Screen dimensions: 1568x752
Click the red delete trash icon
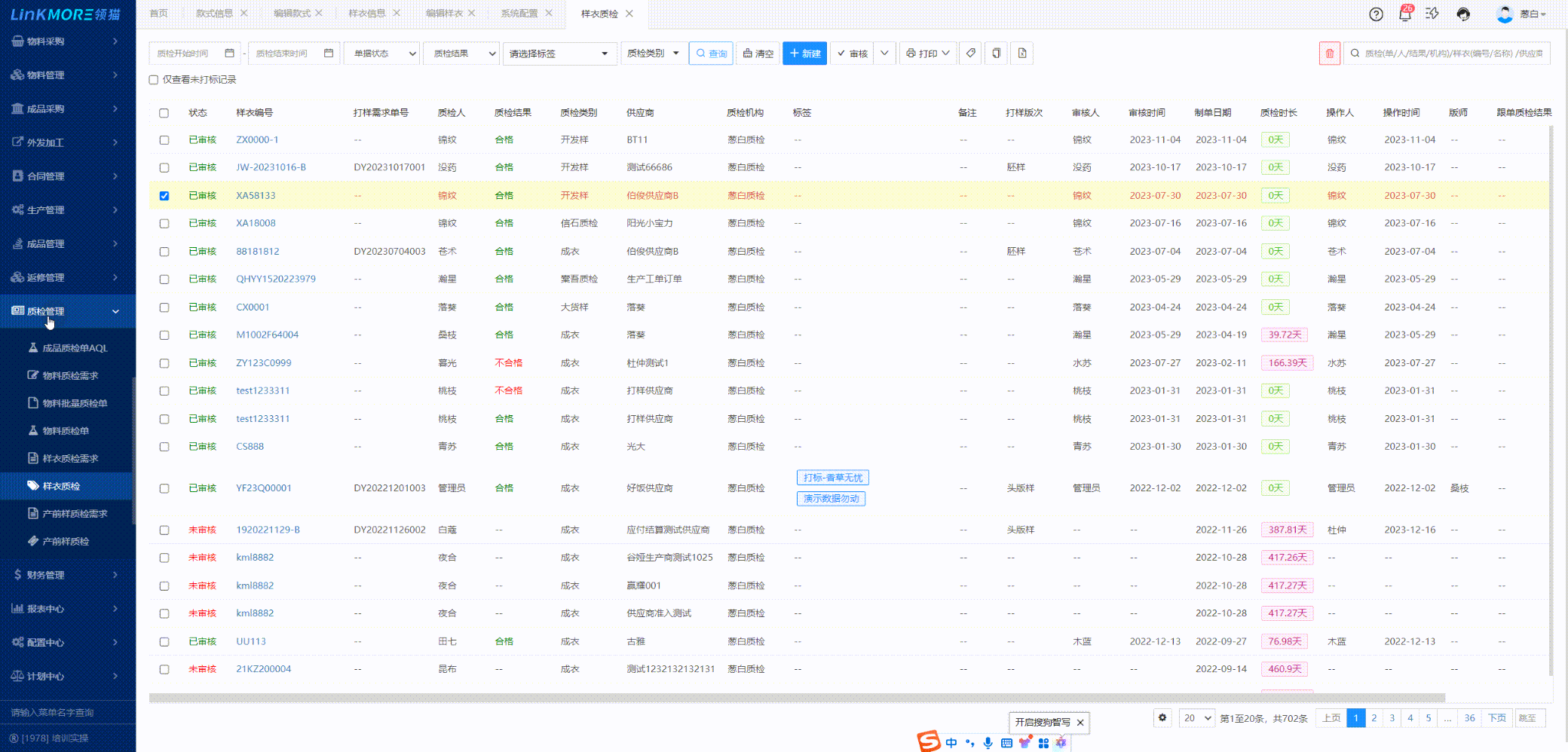pos(1329,53)
